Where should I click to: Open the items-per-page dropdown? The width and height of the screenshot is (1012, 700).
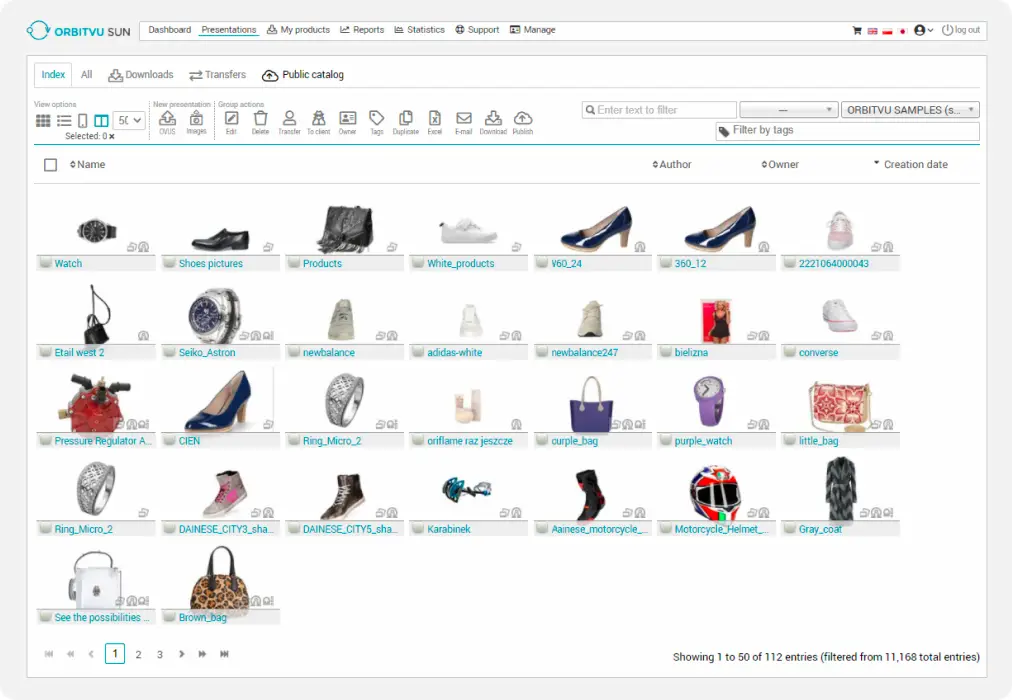(129, 121)
